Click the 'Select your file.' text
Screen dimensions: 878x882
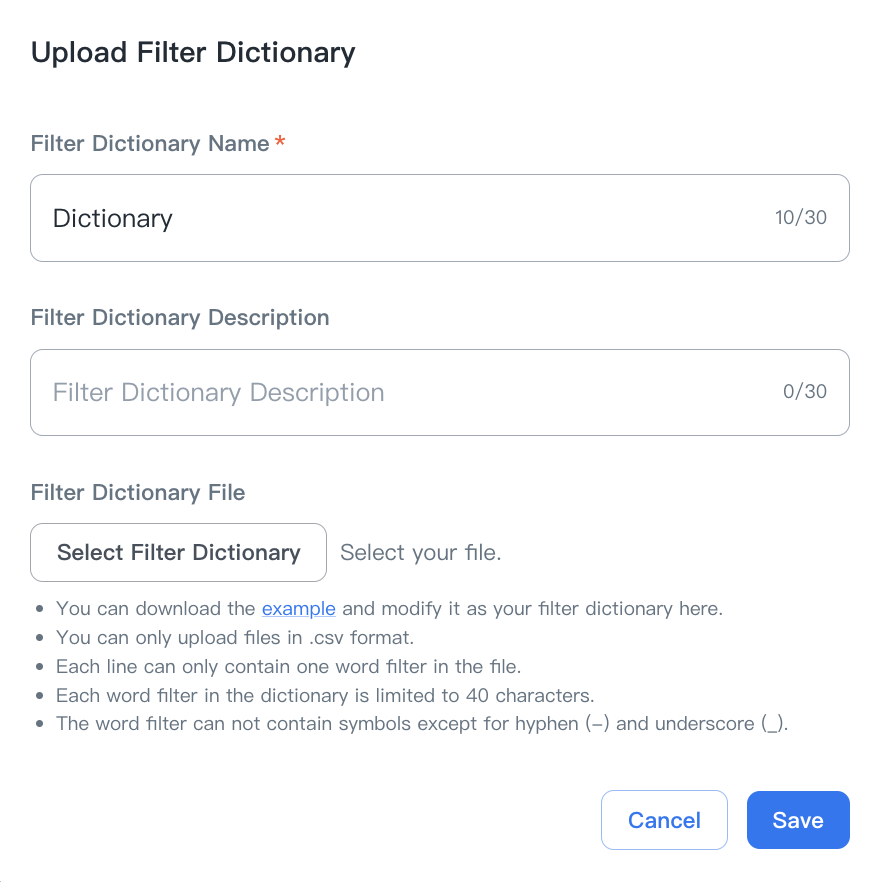[x=420, y=552]
